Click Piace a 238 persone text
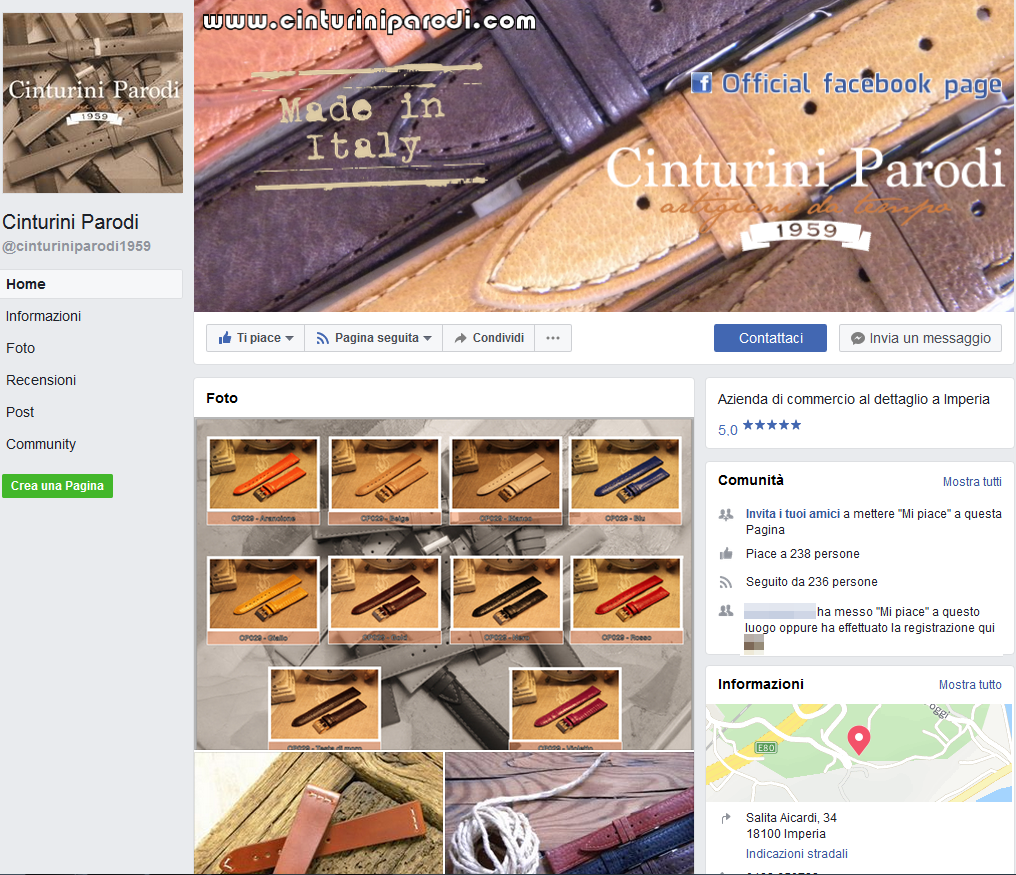Viewport: 1016px width, 875px height. [x=802, y=554]
